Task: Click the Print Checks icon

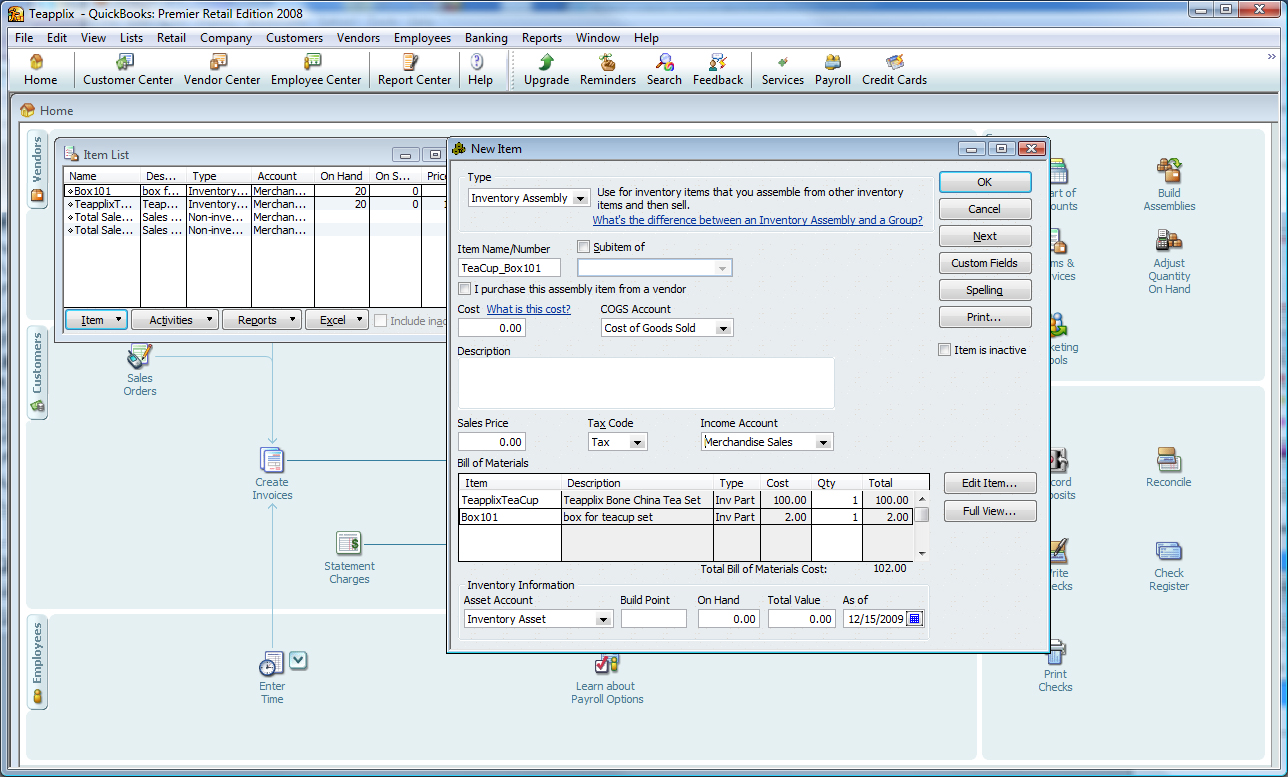Action: pos(1056,667)
